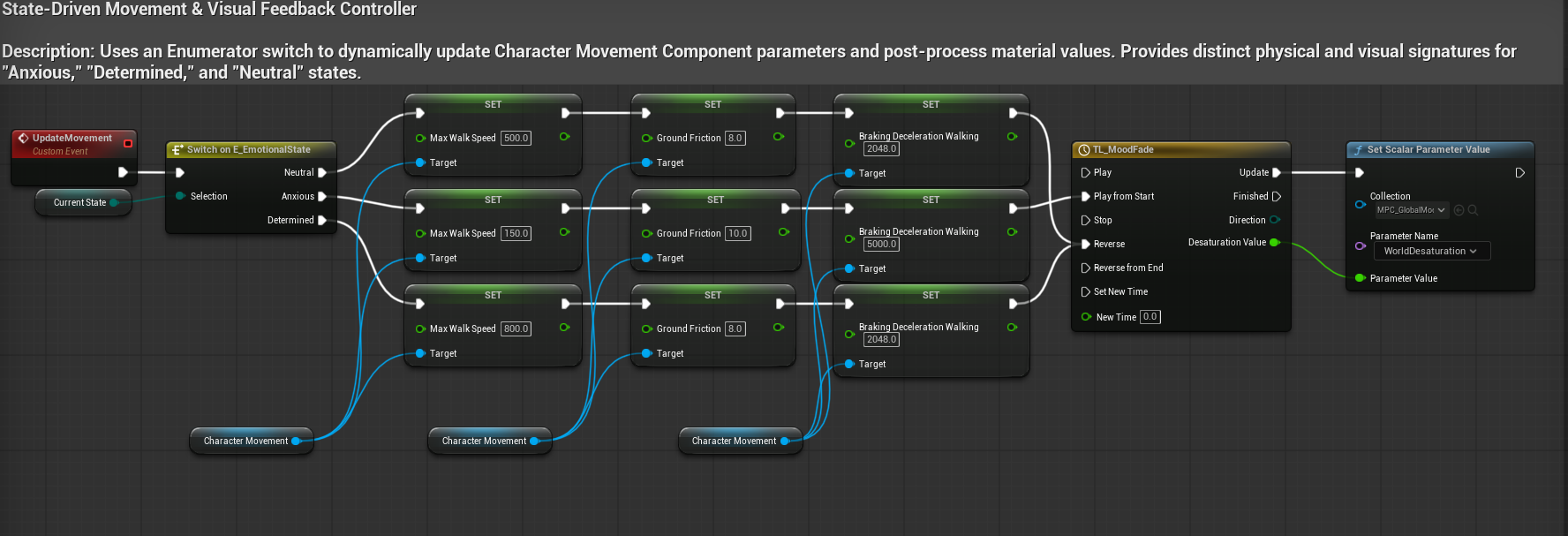The width and height of the screenshot is (1568, 536).
Task: Click the green input pin beside Max Walk Speed 800.0
Action: [420, 328]
